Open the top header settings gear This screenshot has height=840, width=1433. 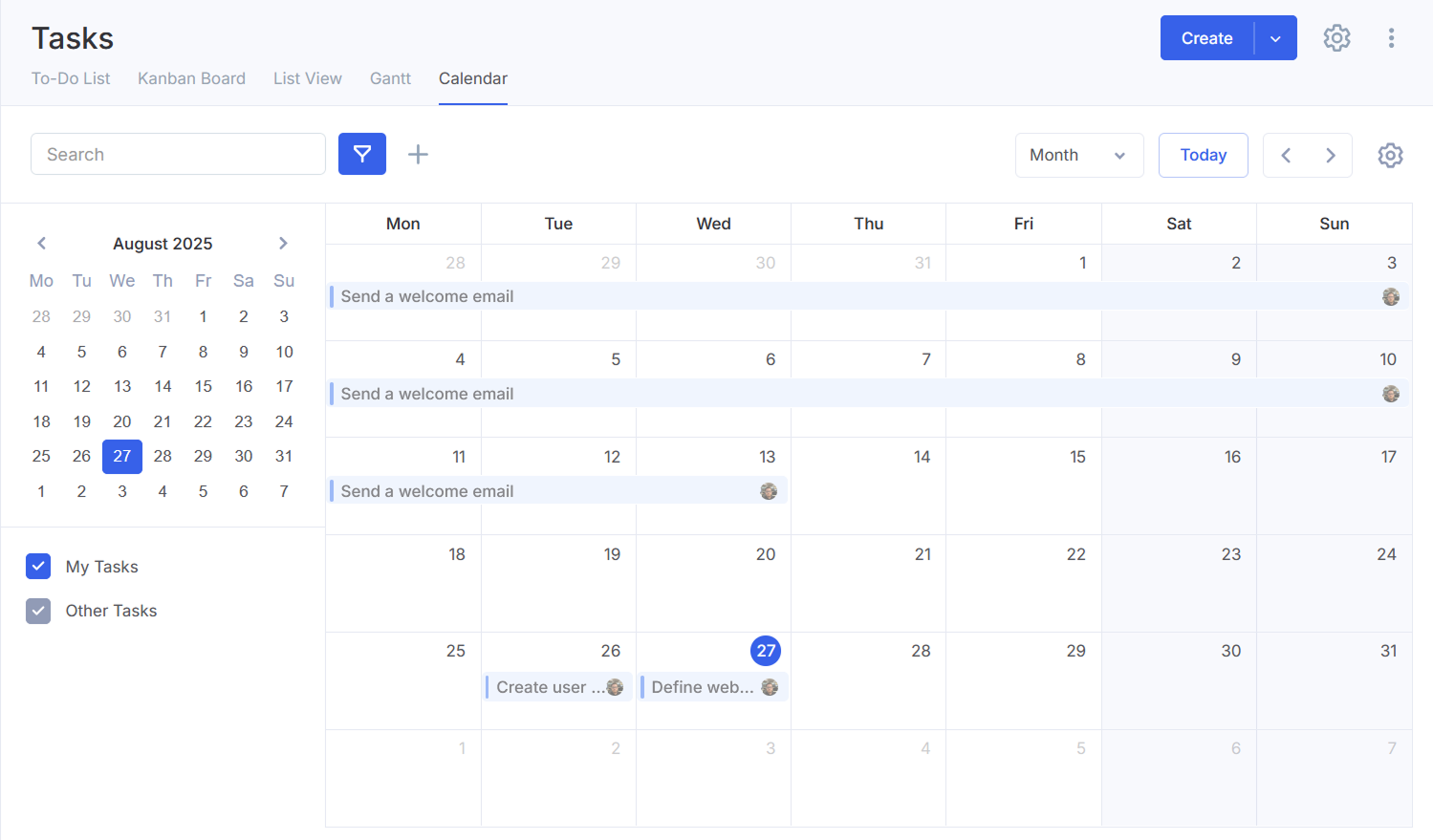(1336, 38)
